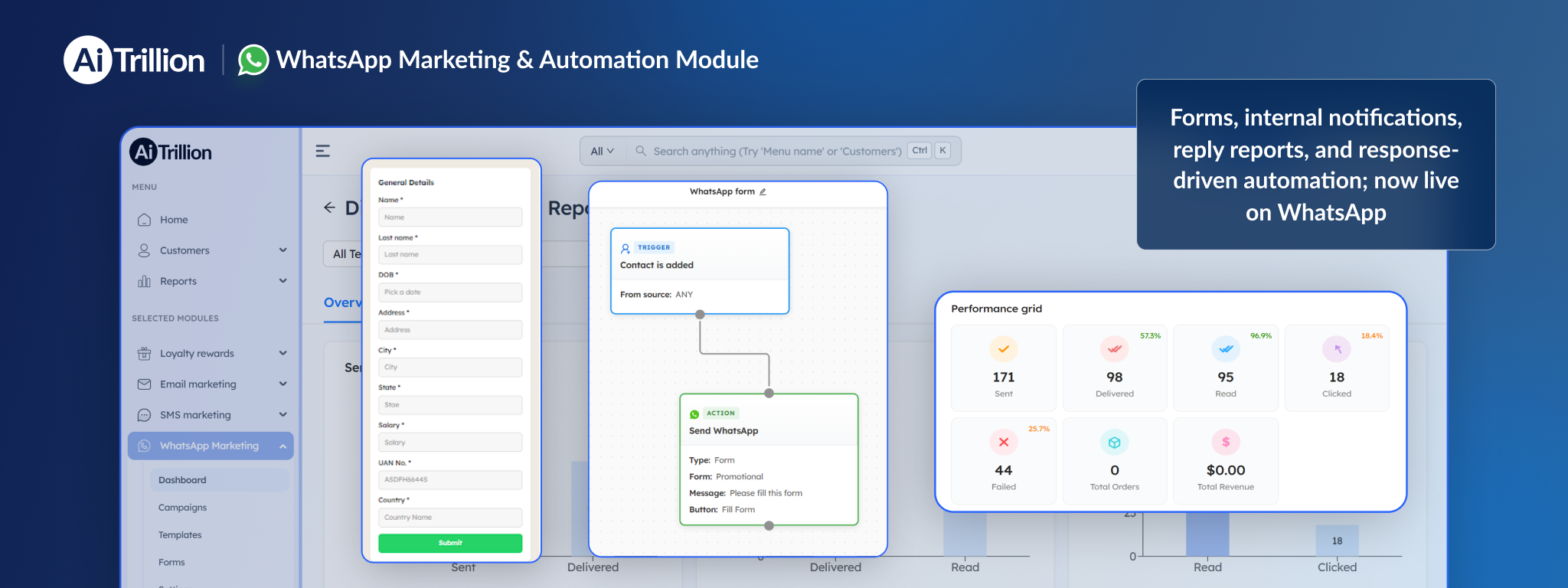Open the Templates submenu item
Screen dimensions: 1568x588
180,535
